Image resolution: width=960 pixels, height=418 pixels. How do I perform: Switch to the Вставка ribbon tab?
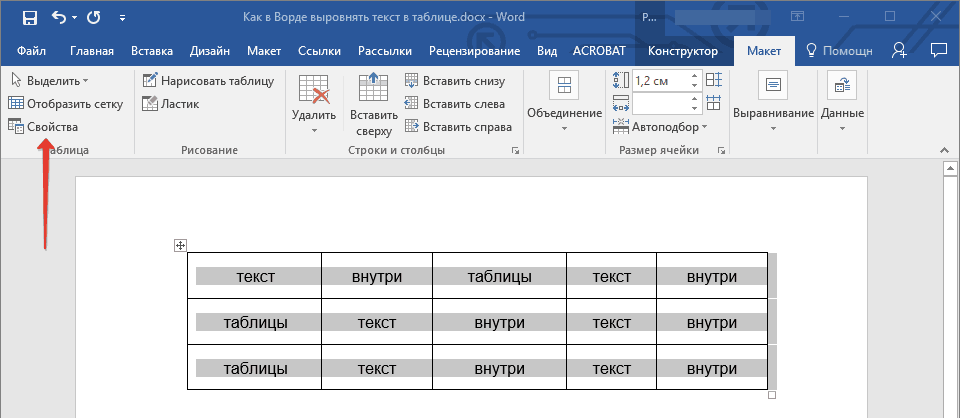click(151, 51)
